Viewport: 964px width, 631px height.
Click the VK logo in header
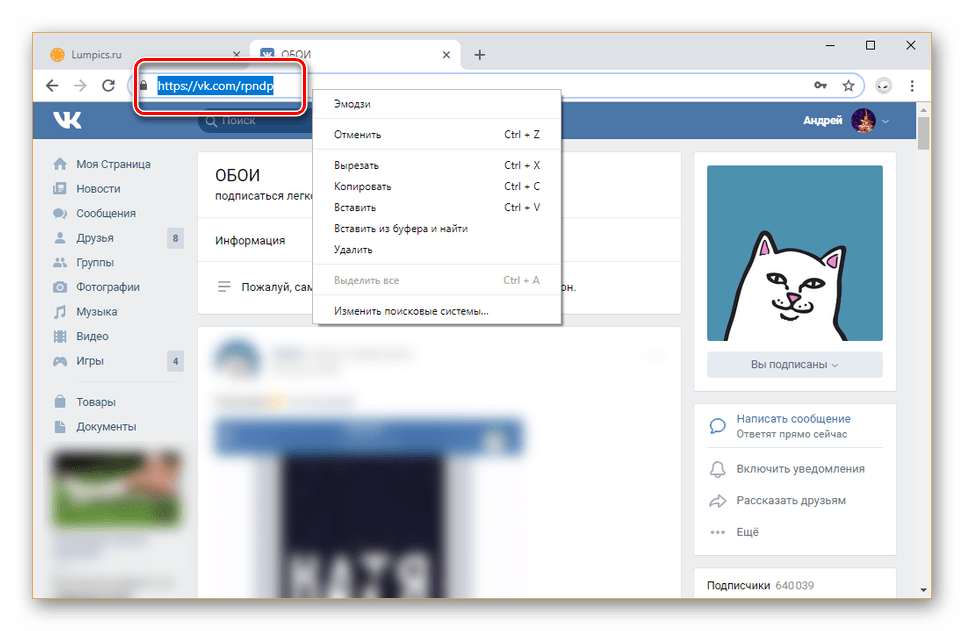pyautogui.click(x=67, y=120)
